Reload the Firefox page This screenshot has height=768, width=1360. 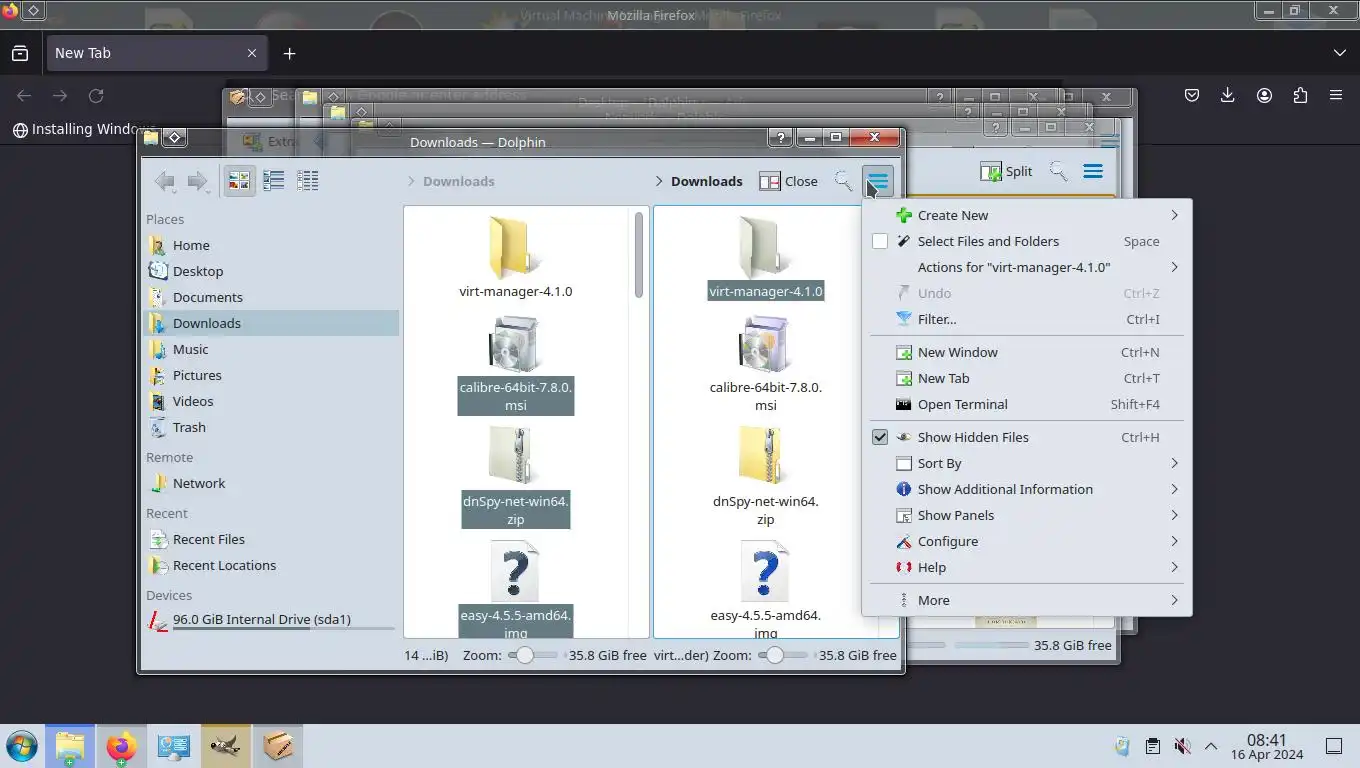[x=96, y=96]
